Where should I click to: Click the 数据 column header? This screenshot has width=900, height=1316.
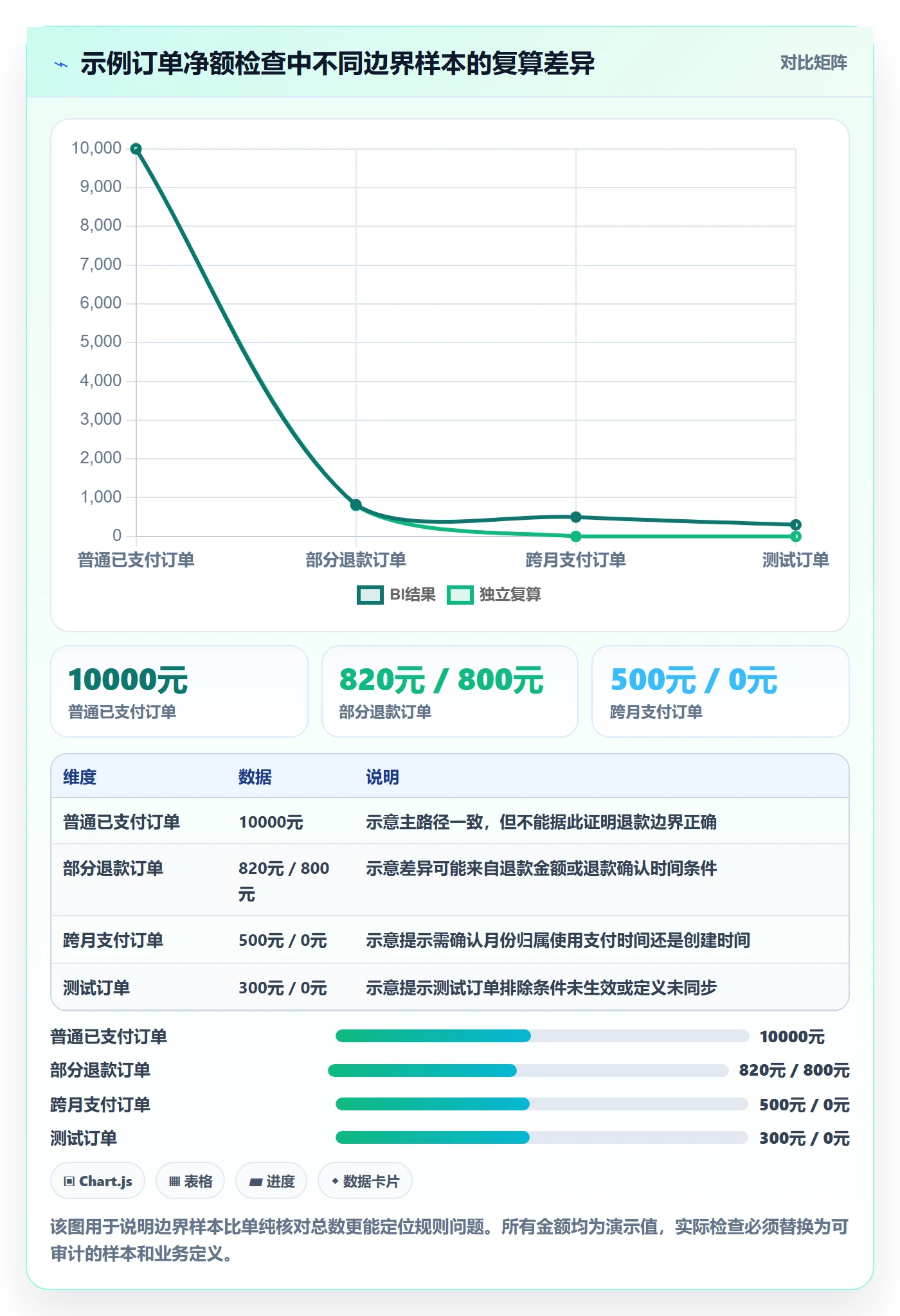[x=255, y=777]
